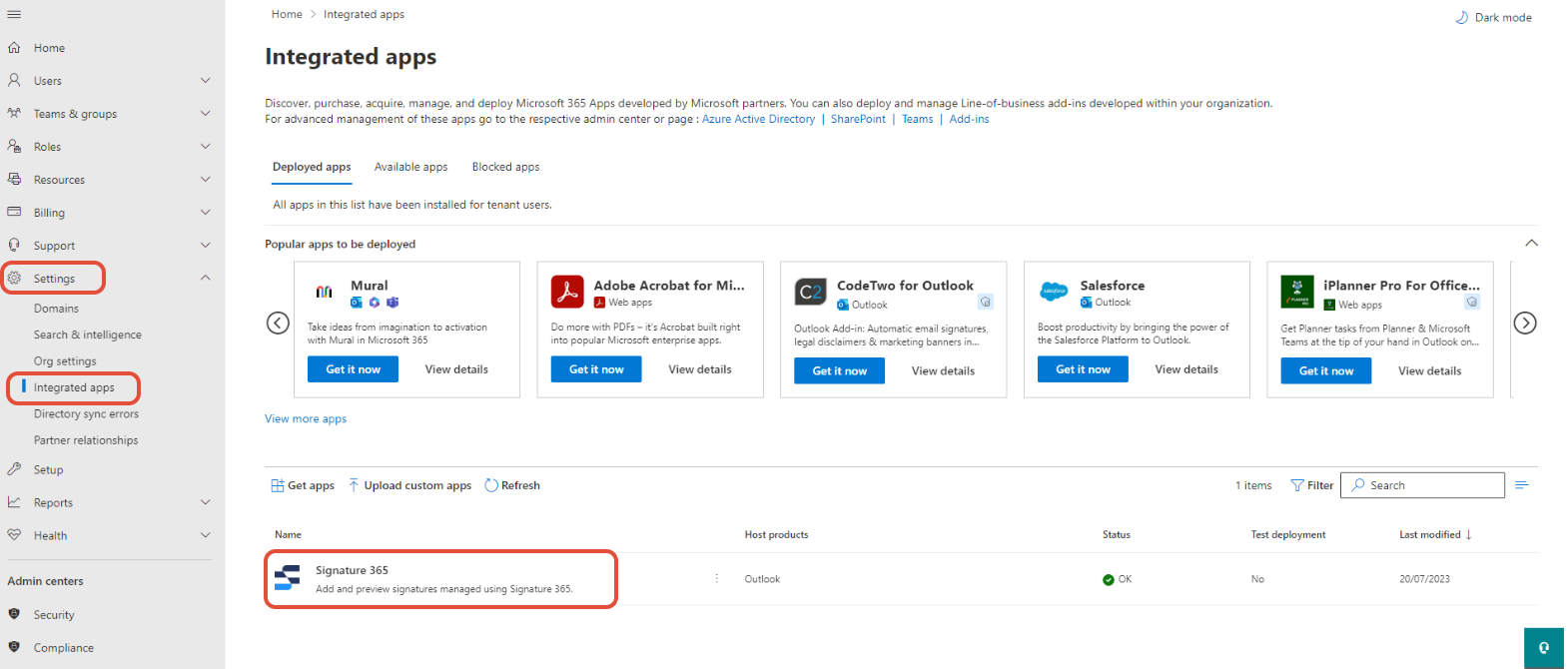Click Home in breadcrumb
Screen dimensions: 1568x669
[x=287, y=14]
